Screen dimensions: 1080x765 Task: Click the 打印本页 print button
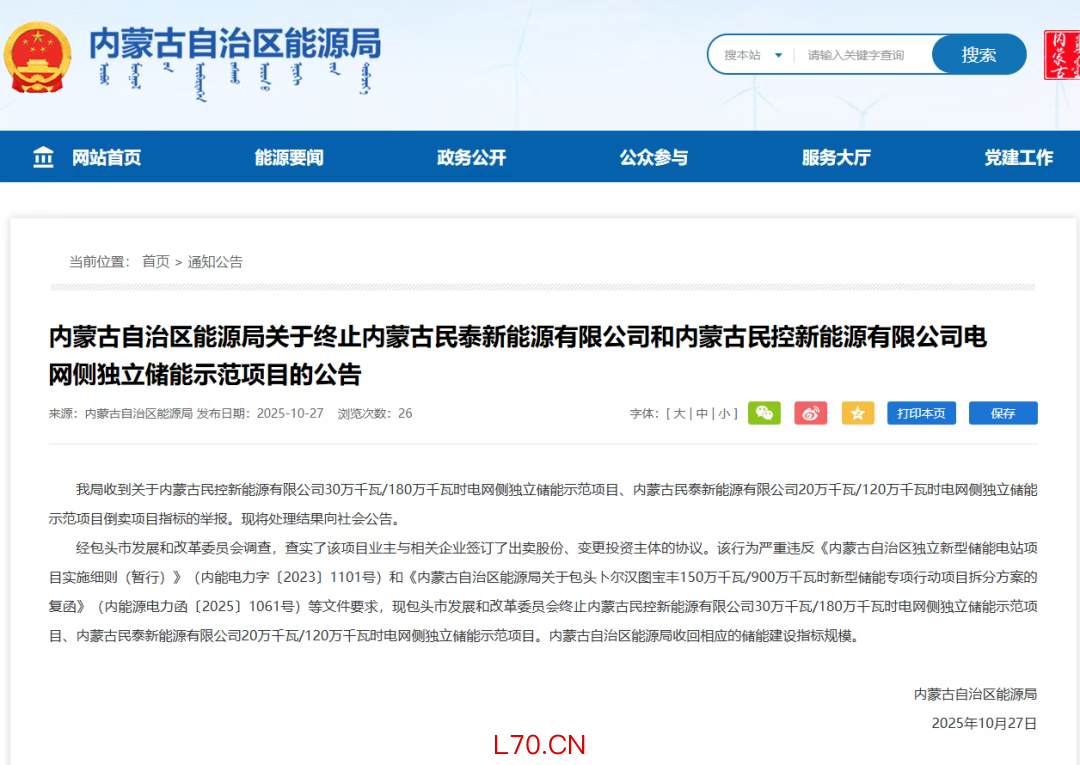coord(921,413)
